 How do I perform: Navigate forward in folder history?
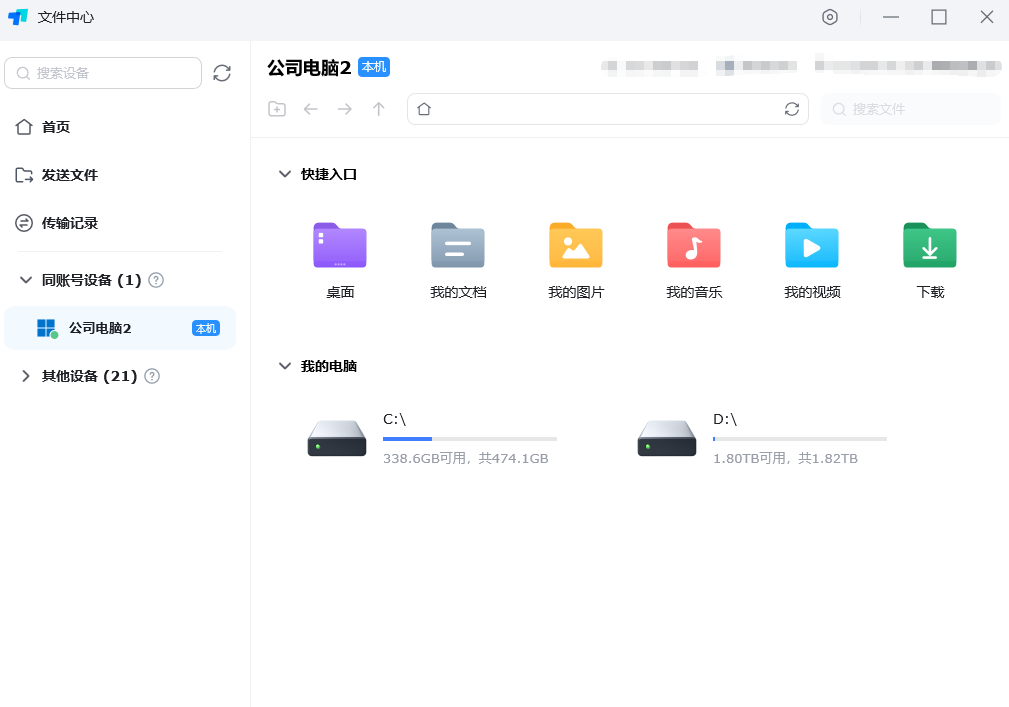[x=345, y=109]
